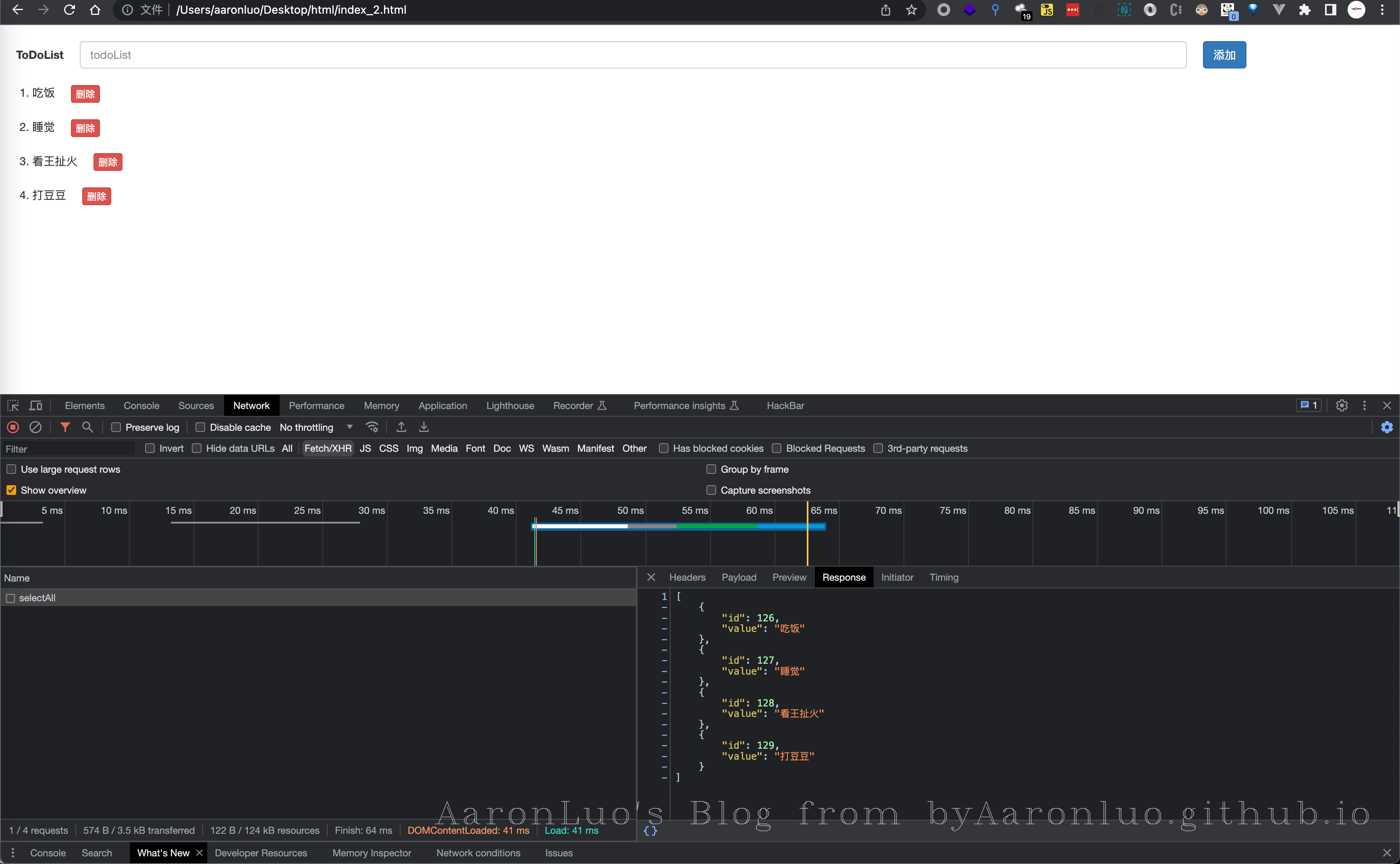Image resolution: width=1400 pixels, height=864 pixels.
Task: Open the Headers tab of the request
Action: point(687,577)
